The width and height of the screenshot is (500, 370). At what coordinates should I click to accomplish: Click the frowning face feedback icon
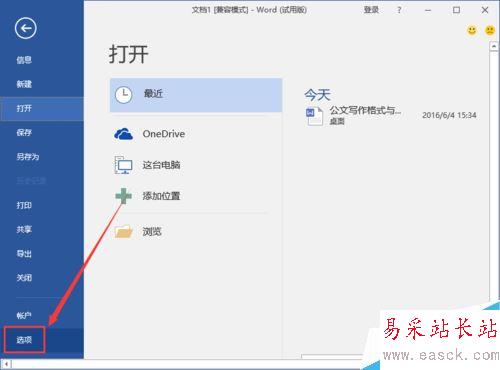(x=490, y=30)
